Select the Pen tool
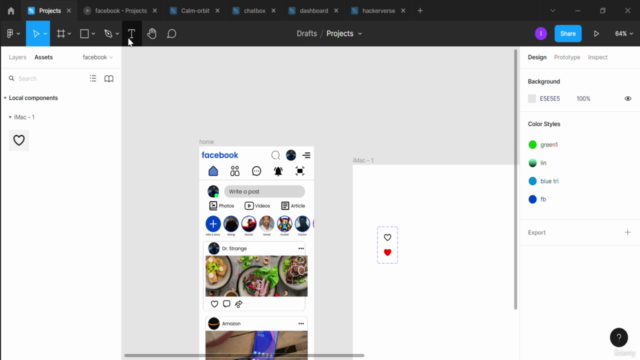The height and width of the screenshot is (360, 640). coord(108,33)
